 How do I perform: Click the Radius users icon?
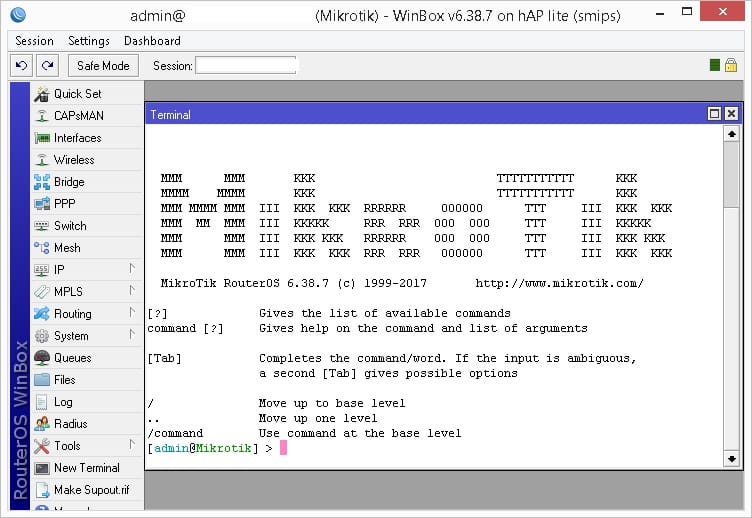click(x=42, y=424)
